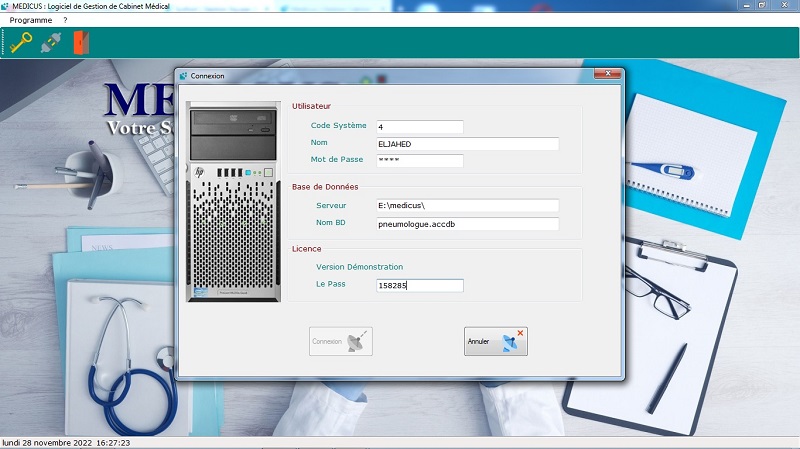This screenshot has width=800, height=449.
Task: Click the Nom field containing ELJAHED
Action: (467, 144)
